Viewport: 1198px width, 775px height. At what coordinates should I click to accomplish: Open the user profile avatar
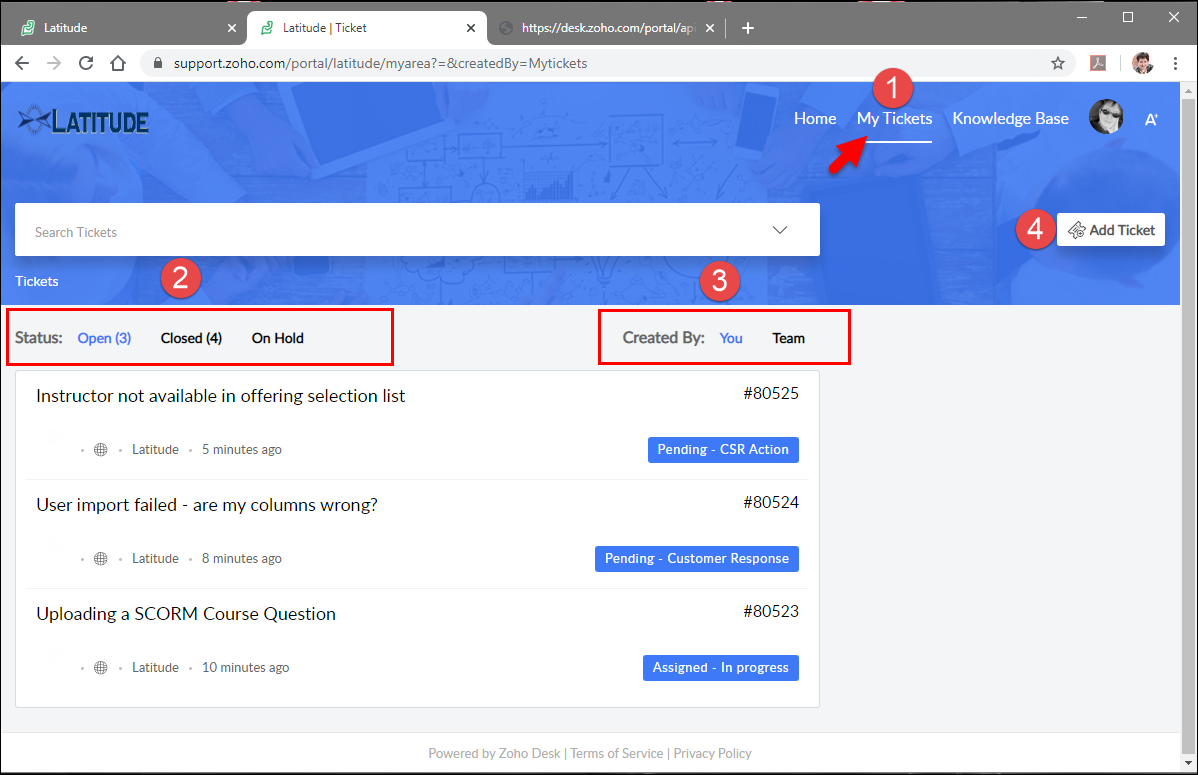click(1105, 118)
